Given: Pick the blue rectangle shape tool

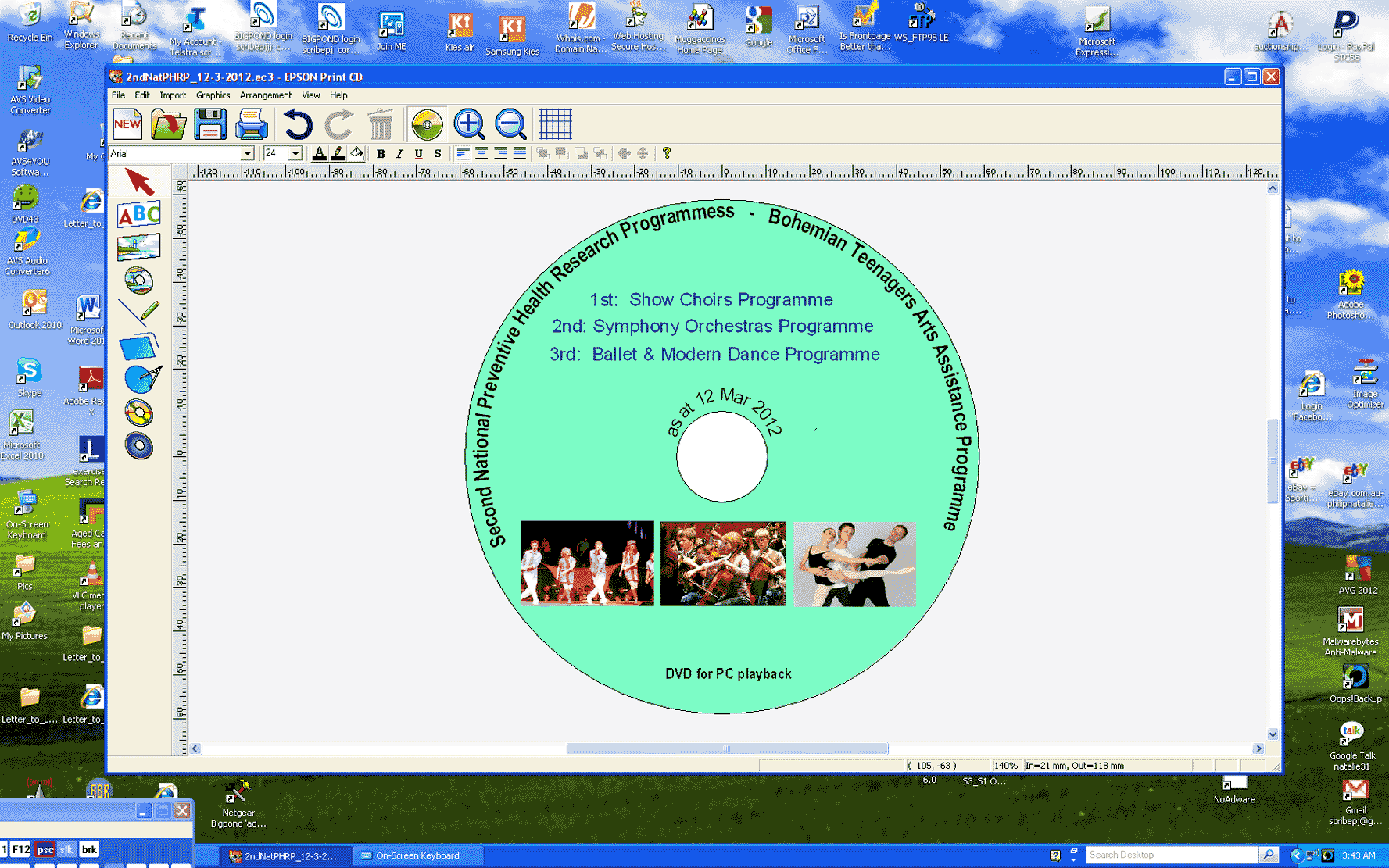Looking at the screenshot, I should click(x=138, y=347).
